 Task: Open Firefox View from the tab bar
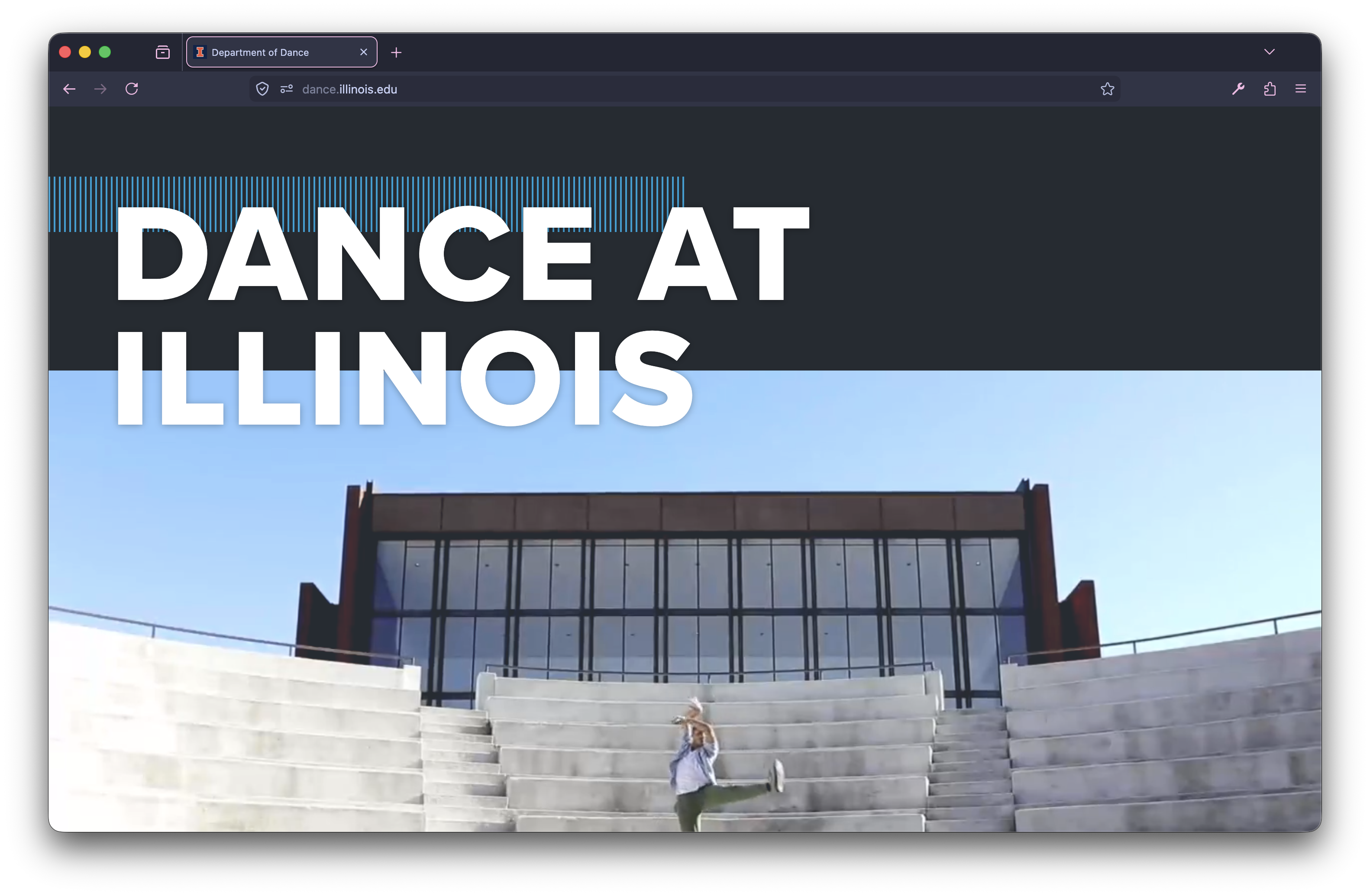pyautogui.click(x=163, y=52)
